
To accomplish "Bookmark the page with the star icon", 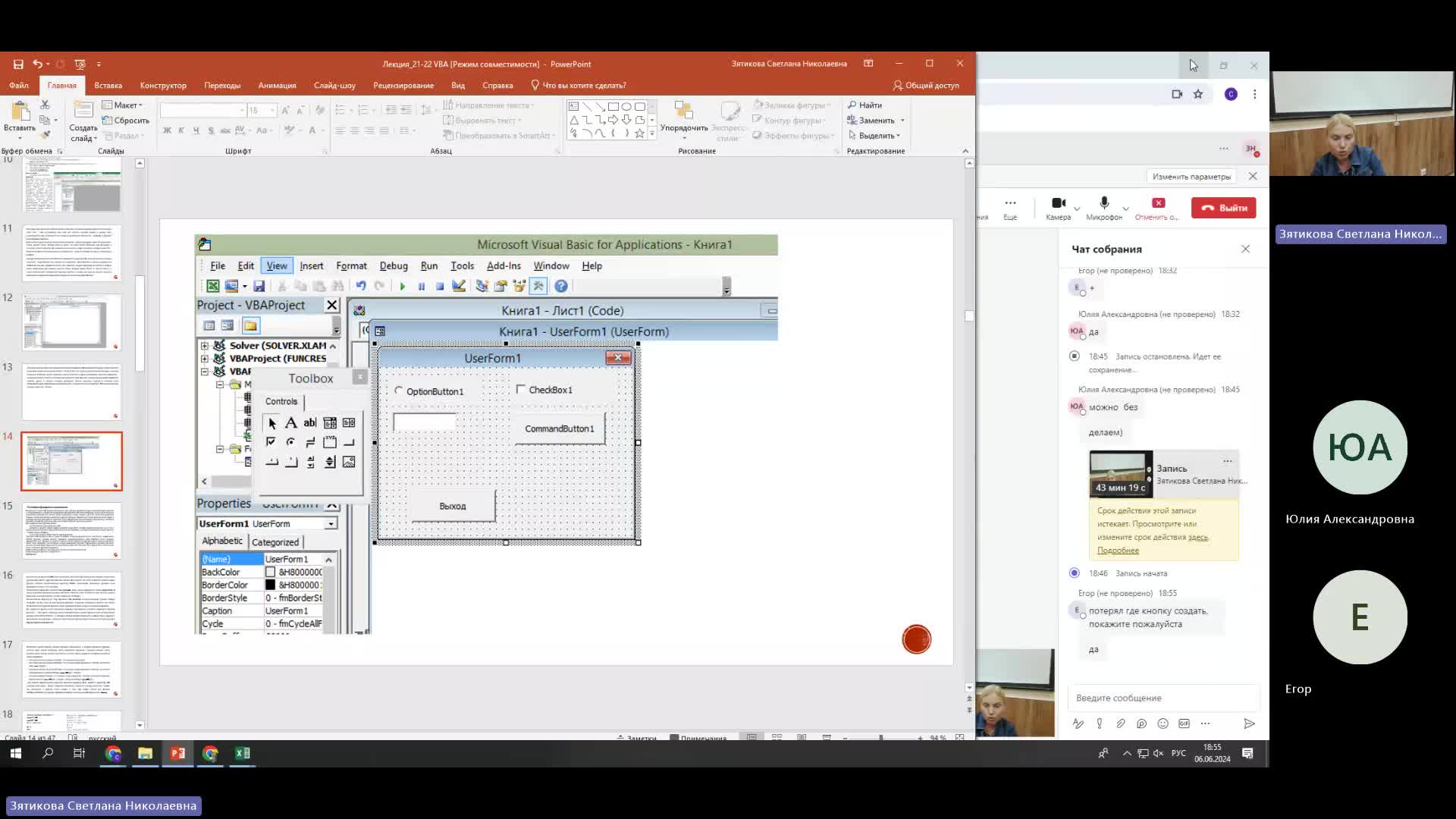I will (x=1198, y=94).
